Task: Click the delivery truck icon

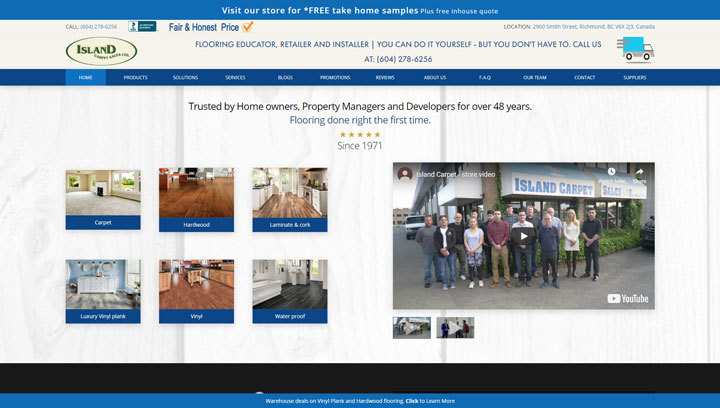Action: point(634,48)
